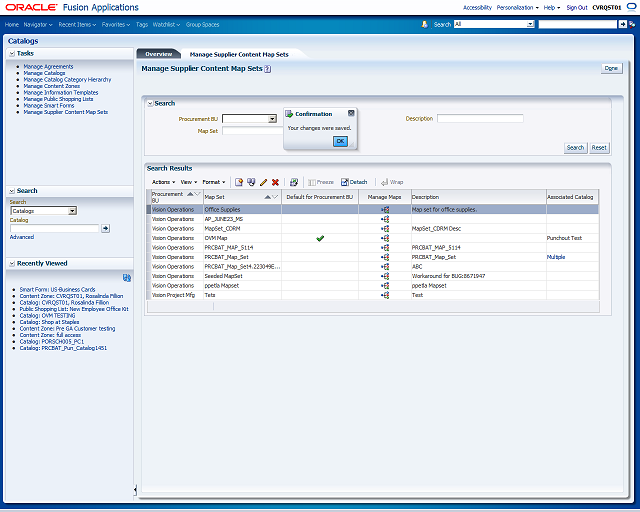
Task: Open Catalog: Shop at Staples recent item
Action: pos(49,322)
